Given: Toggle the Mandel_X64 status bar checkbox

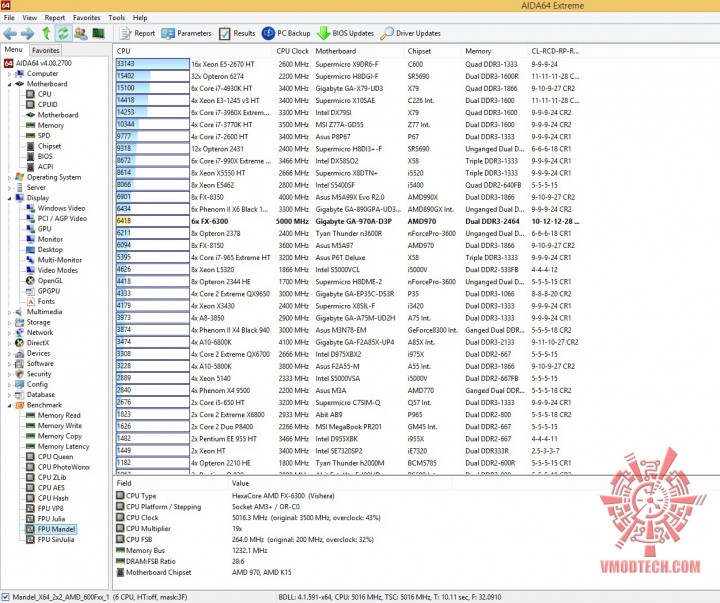Looking at the screenshot, I should [6, 597].
